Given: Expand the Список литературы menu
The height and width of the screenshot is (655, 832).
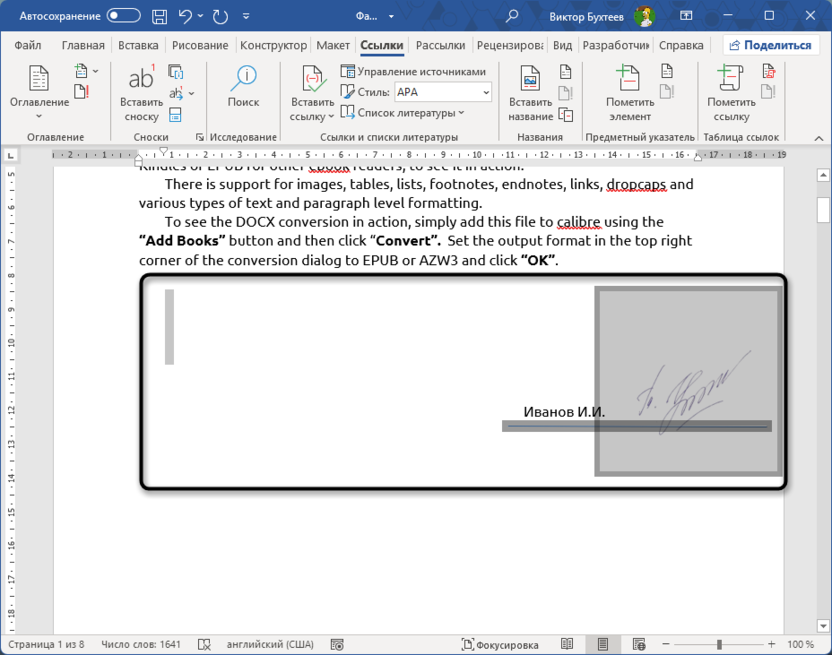Looking at the screenshot, I should (403, 113).
